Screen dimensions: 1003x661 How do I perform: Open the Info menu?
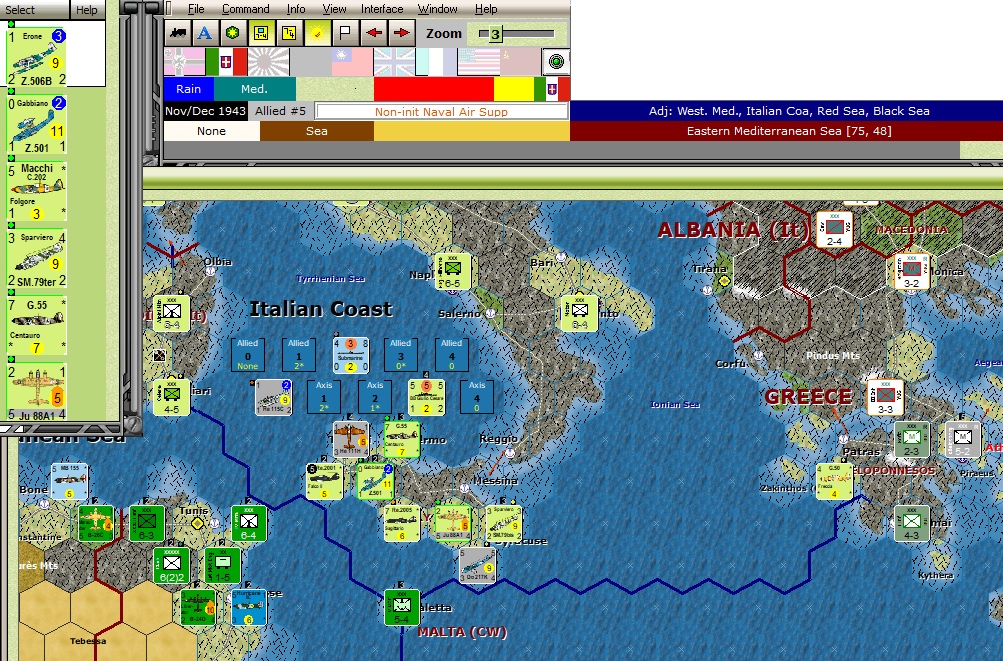(296, 9)
